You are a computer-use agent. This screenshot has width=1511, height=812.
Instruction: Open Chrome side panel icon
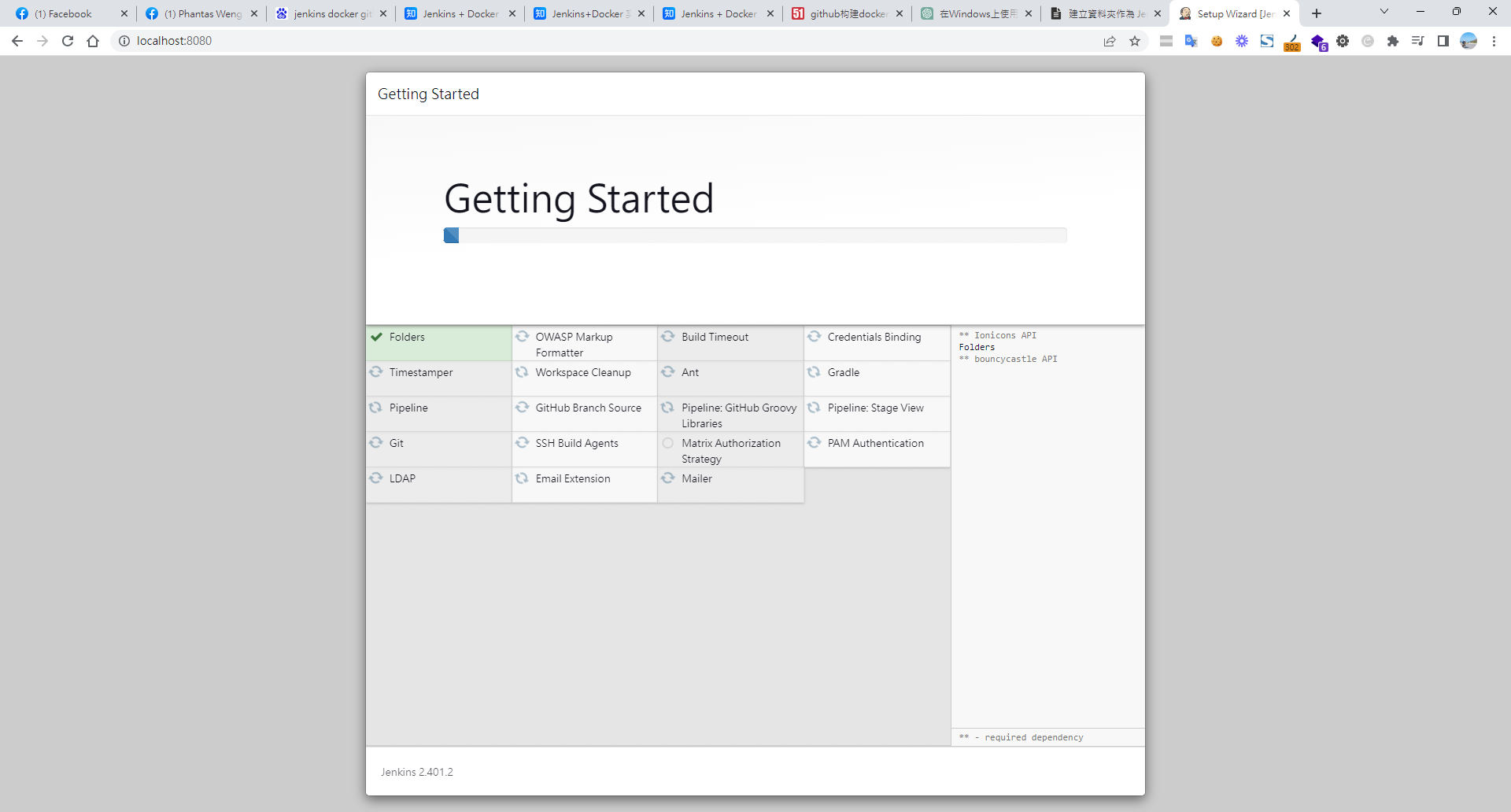pyautogui.click(x=1443, y=41)
